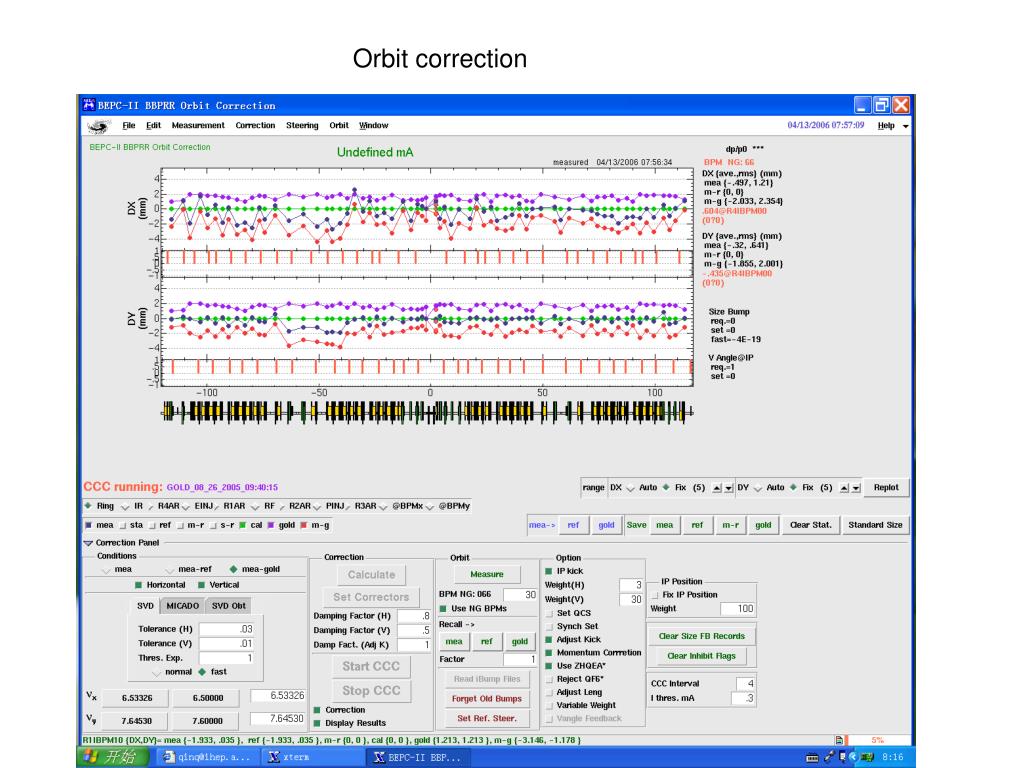This screenshot has width=1024, height=768.
Task: Click the Clear Stat. button
Action: coord(810,524)
